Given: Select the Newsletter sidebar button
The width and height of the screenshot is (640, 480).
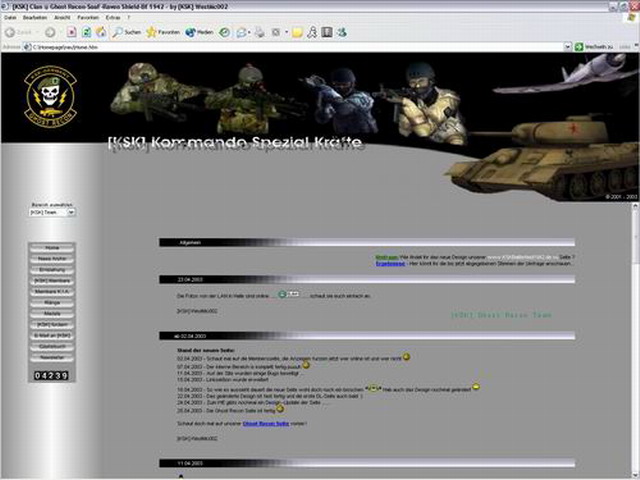Looking at the screenshot, I should pos(52,357).
